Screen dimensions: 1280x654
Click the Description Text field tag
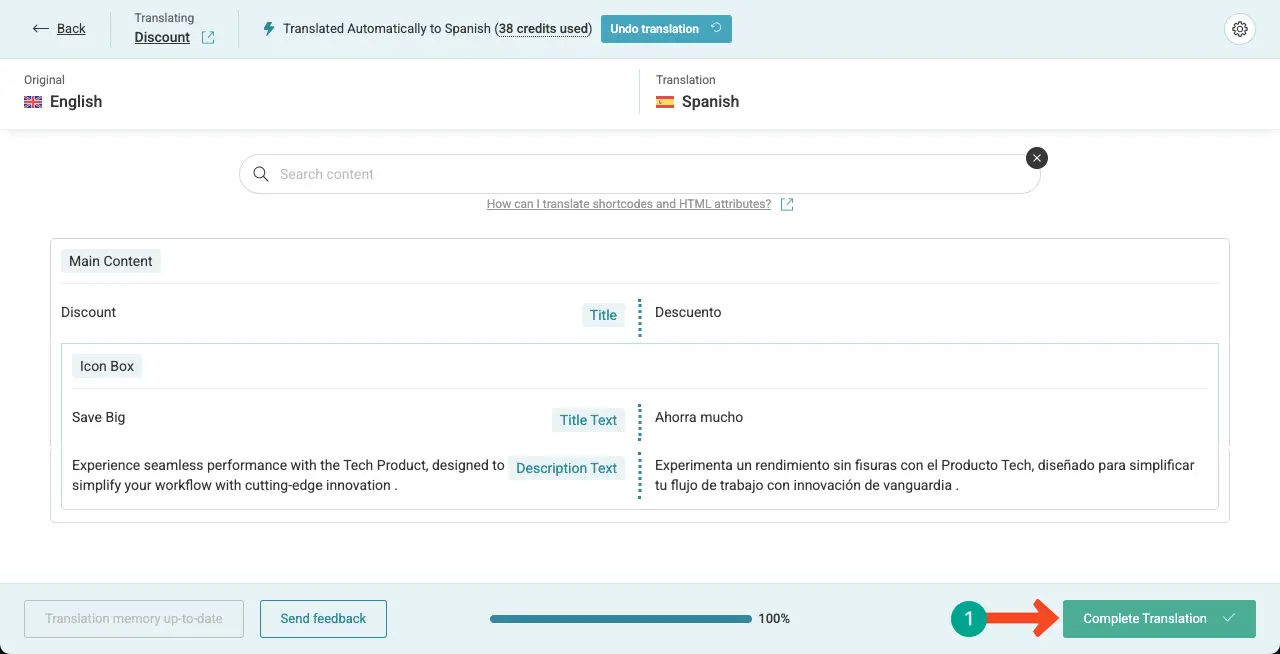coord(567,468)
